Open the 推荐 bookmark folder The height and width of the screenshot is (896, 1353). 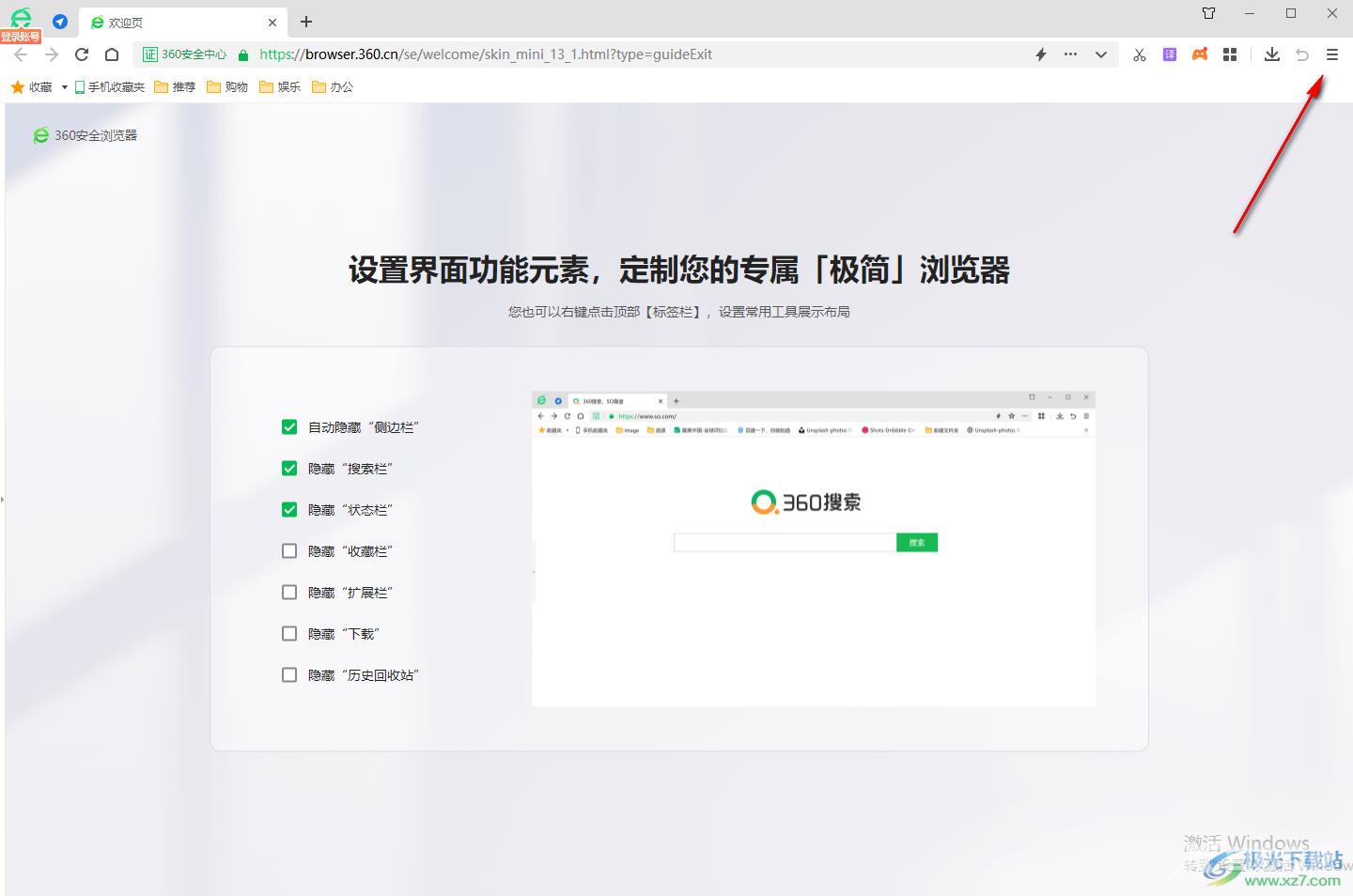[175, 86]
